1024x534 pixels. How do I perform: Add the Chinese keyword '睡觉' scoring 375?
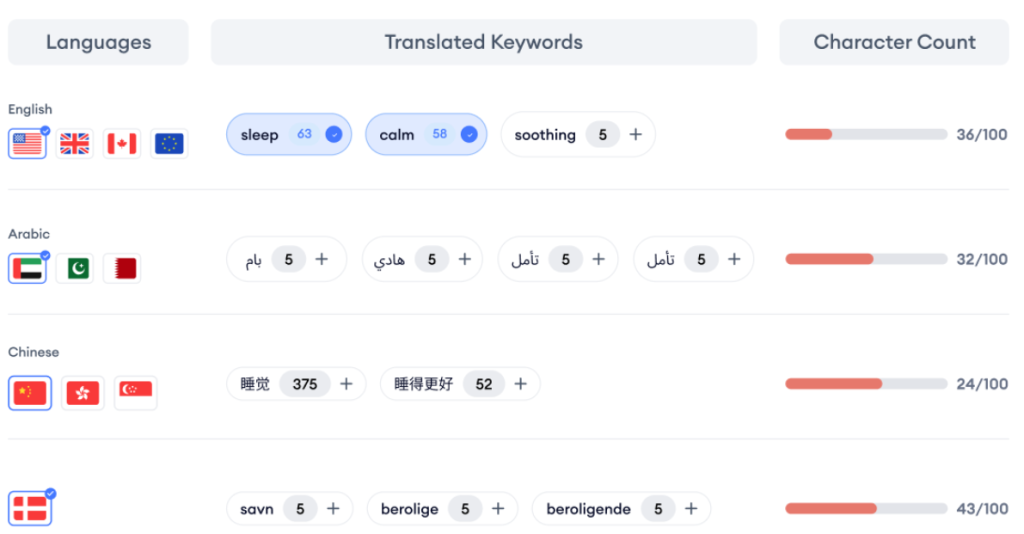pyautogui.click(x=346, y=384)
